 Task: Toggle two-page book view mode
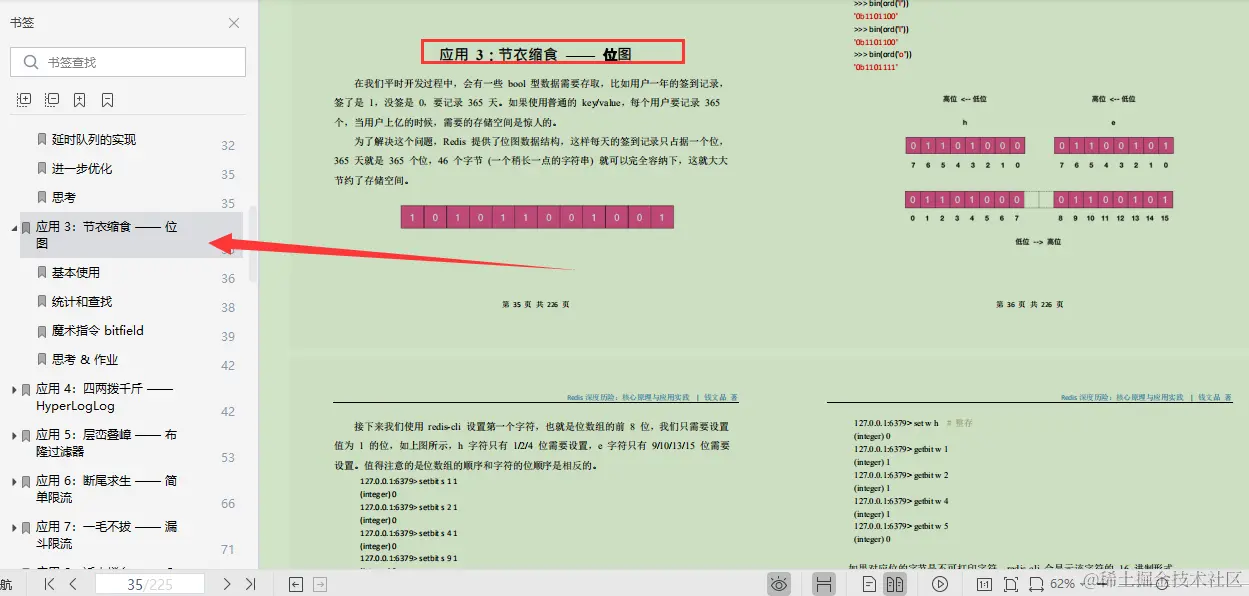tap(895, 583)
